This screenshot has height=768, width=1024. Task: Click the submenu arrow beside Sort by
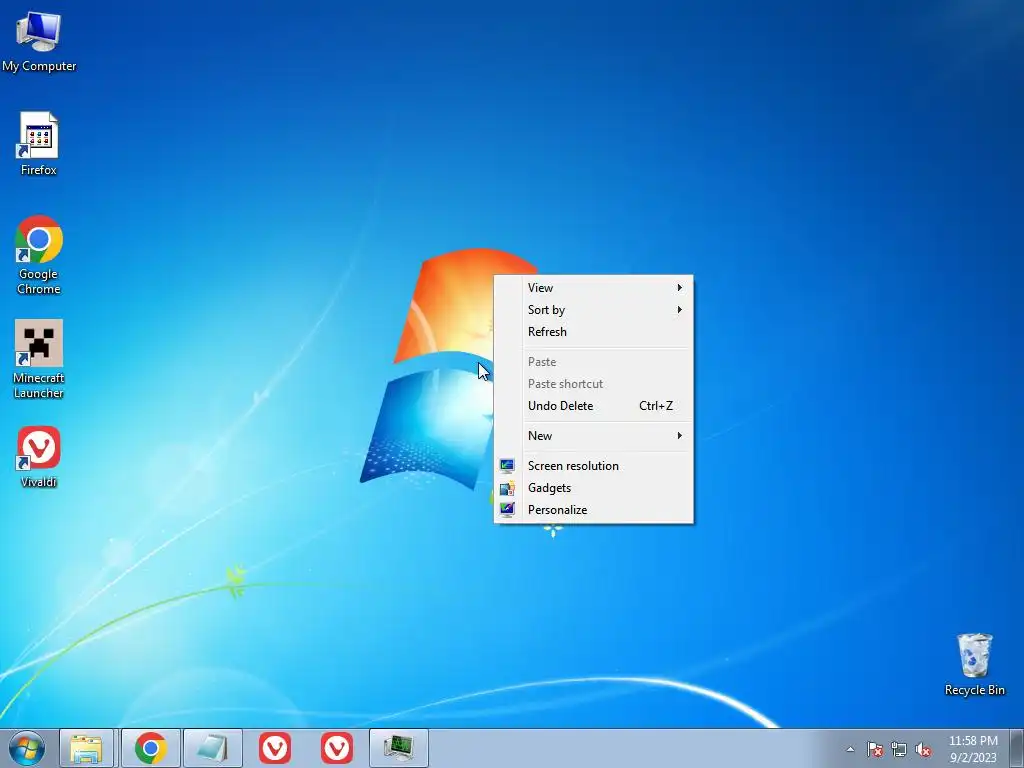tap(679, 310)
